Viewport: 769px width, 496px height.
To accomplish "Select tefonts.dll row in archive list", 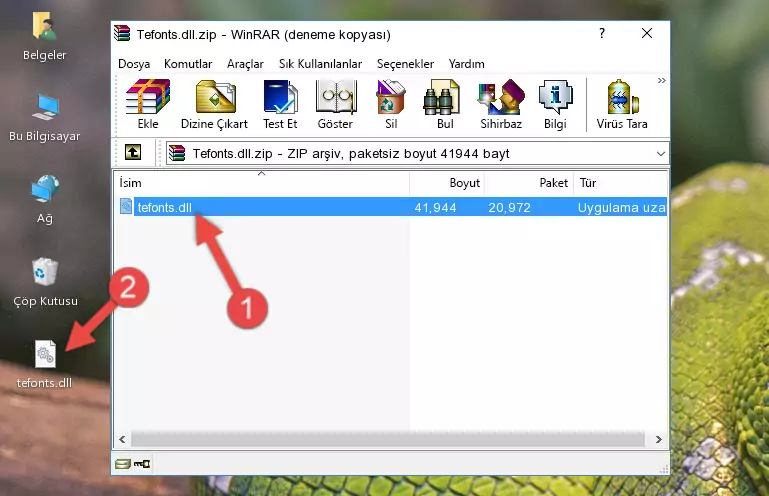I will pos(391,207).
